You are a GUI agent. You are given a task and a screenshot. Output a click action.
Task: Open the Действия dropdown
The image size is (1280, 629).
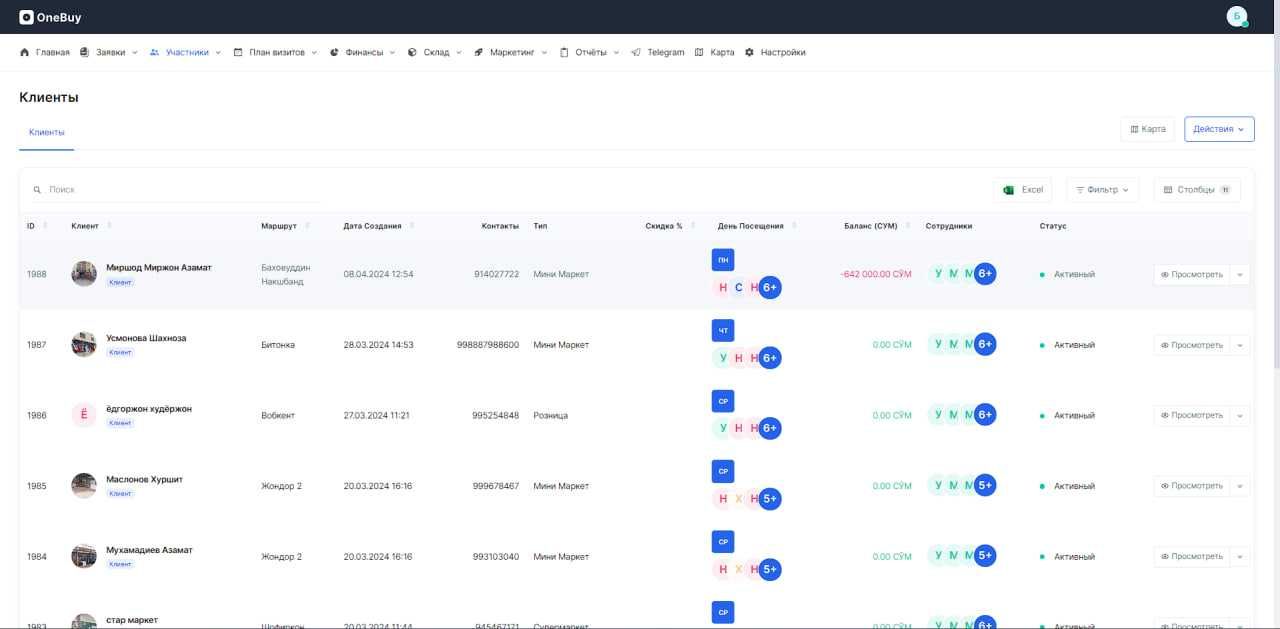(1219, 129)
